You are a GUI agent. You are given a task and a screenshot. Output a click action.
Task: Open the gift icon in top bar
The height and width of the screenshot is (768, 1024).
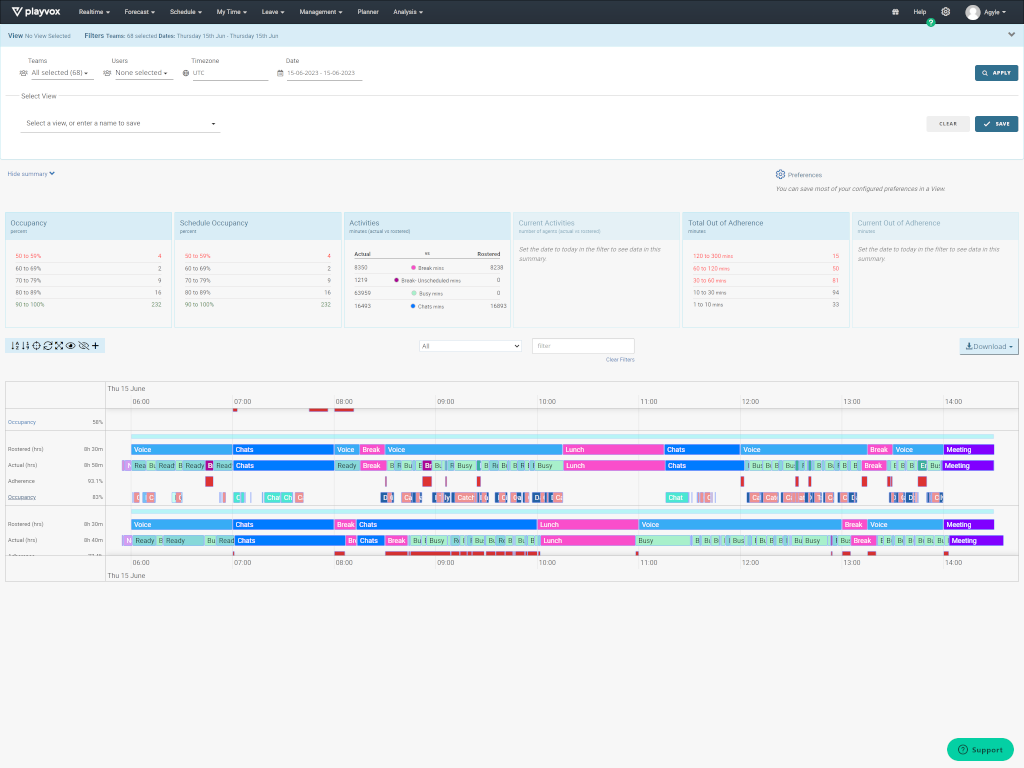point(895,12)
